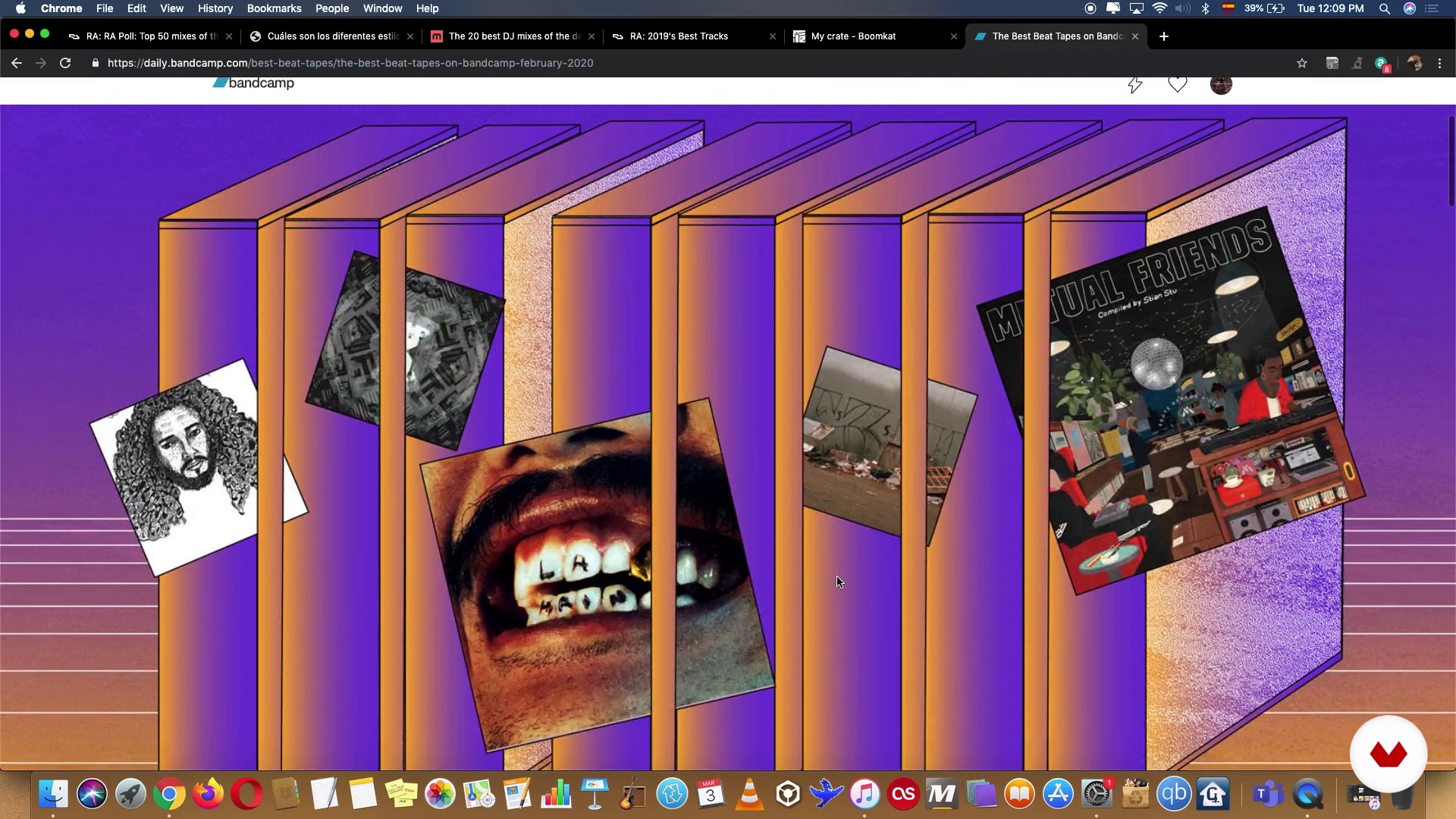Screen dimensions: 1456x819
Task: Open the Chrome profile avatar
Action: point(1414,63)
